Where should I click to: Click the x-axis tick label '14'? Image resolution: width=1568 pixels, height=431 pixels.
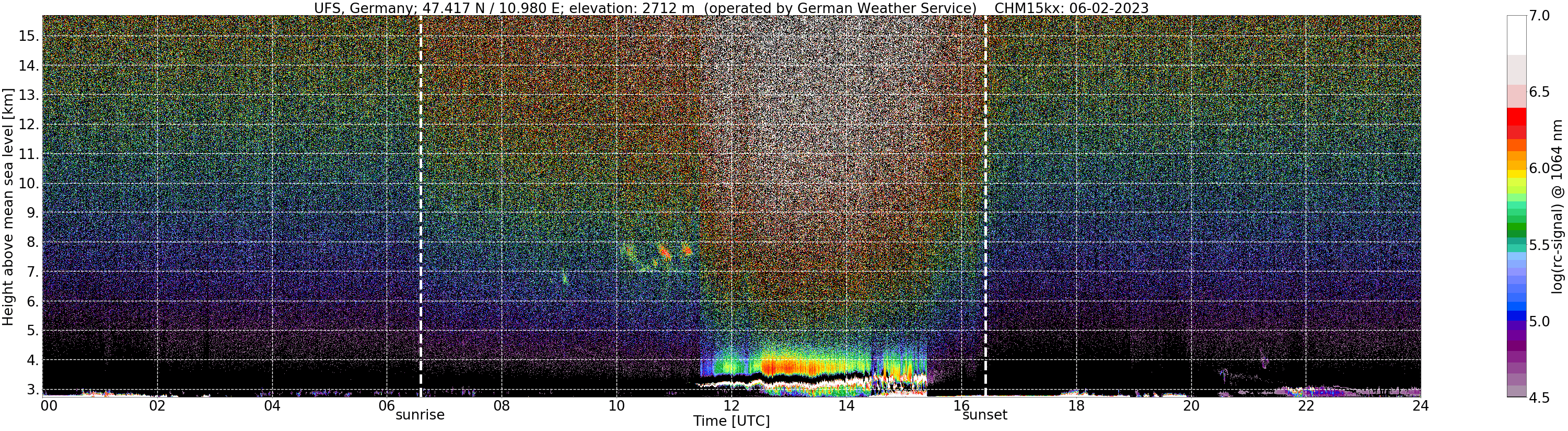click(x=846, y=405)
